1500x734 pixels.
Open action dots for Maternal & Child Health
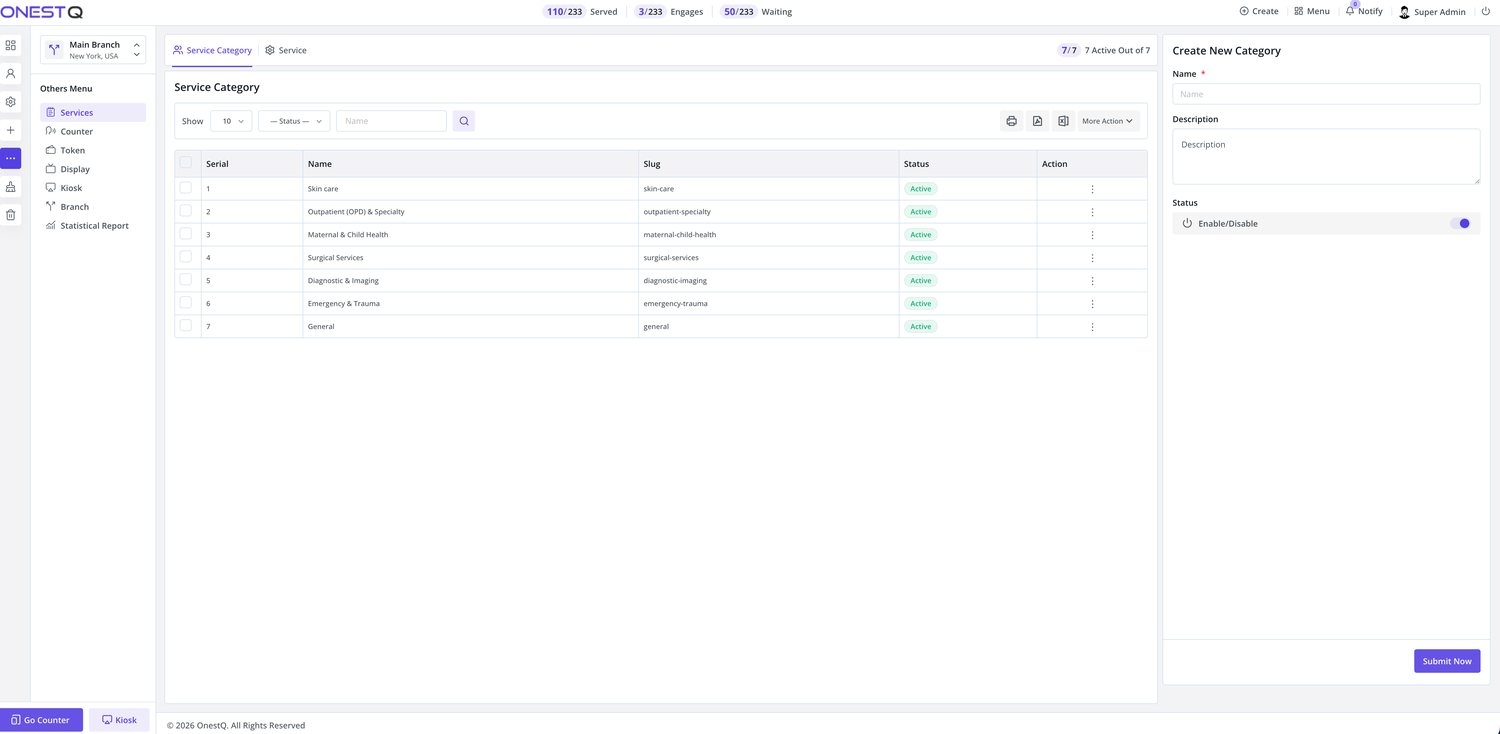click(x=1092, y=235)
